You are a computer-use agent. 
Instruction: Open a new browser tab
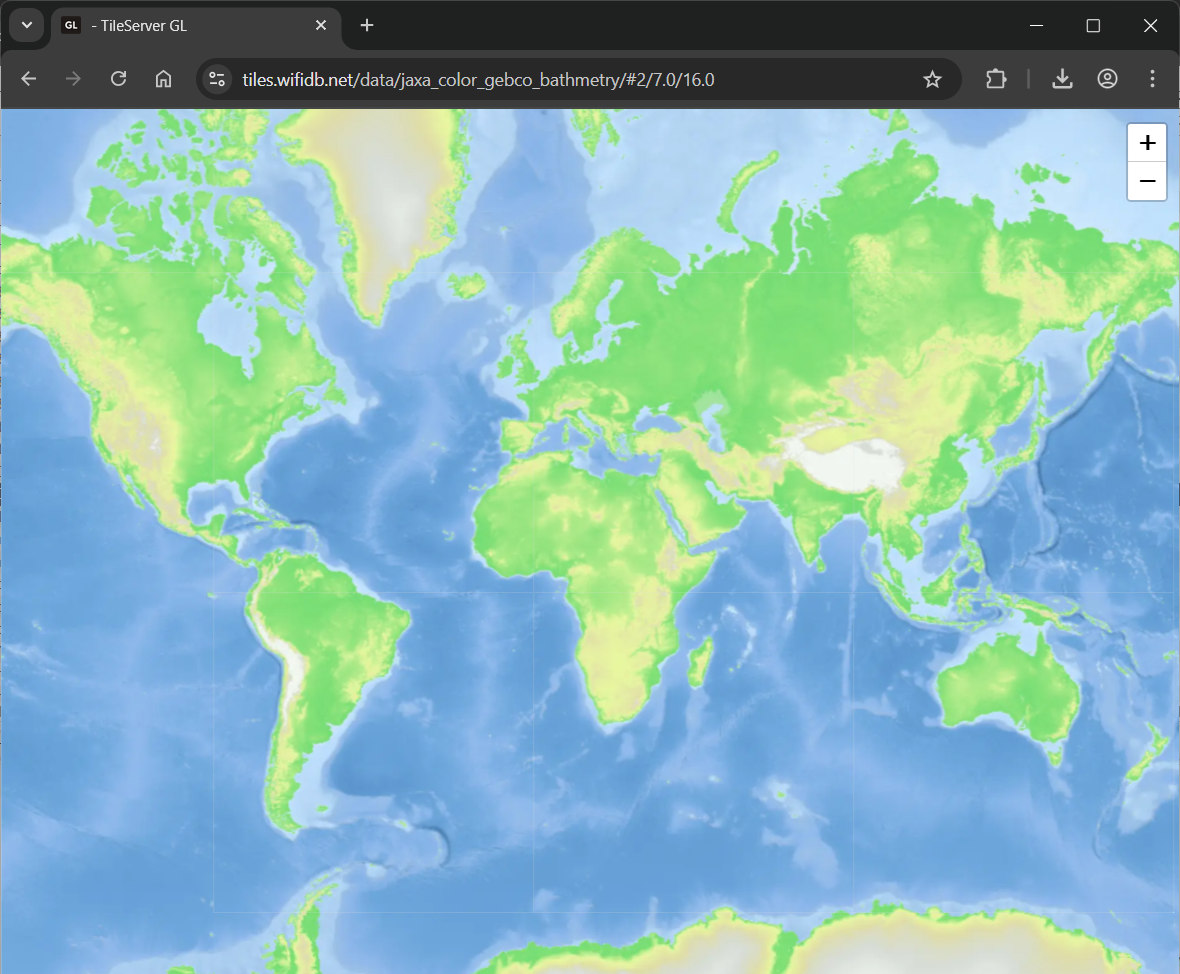pyautogui.click(x=366, y=25)
